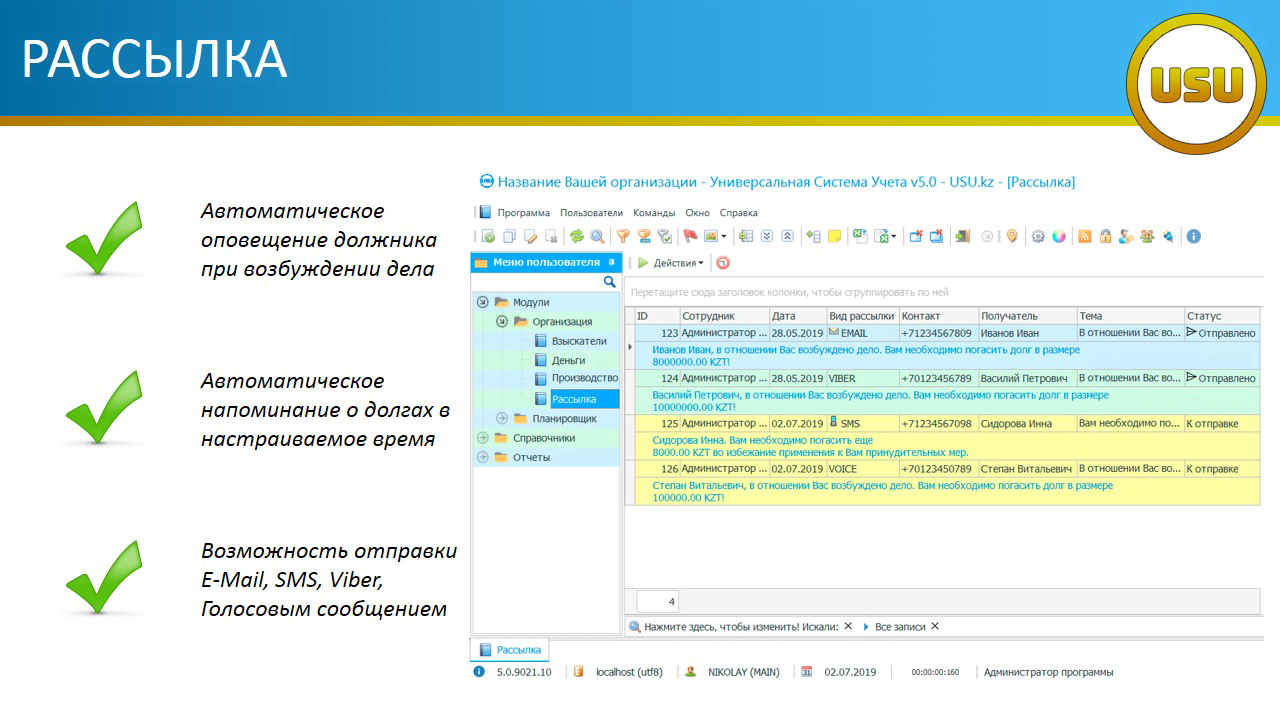Open the Пользователи menu
The image size is (1280, 720).
(x=591, y=213)
